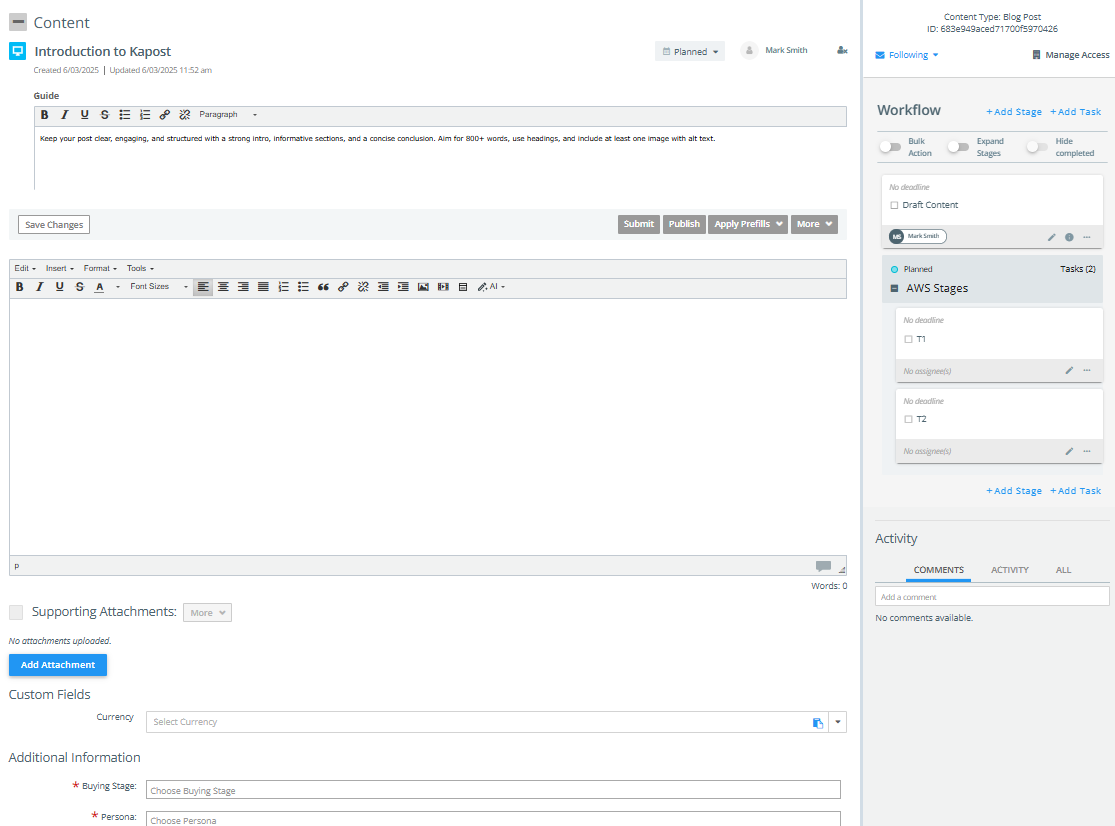Viewport: 1115px width, 826px height.
Task: Open the Planned status dropdown
Action: [690, 51]
